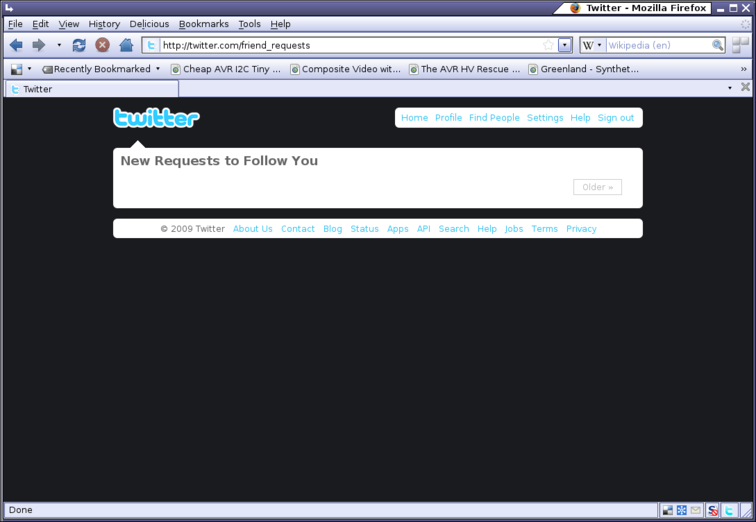The height and width of the screenshot is (522, 756).
Task: Show more bookmarks toolbar items chevron
Action: [743, 69]
